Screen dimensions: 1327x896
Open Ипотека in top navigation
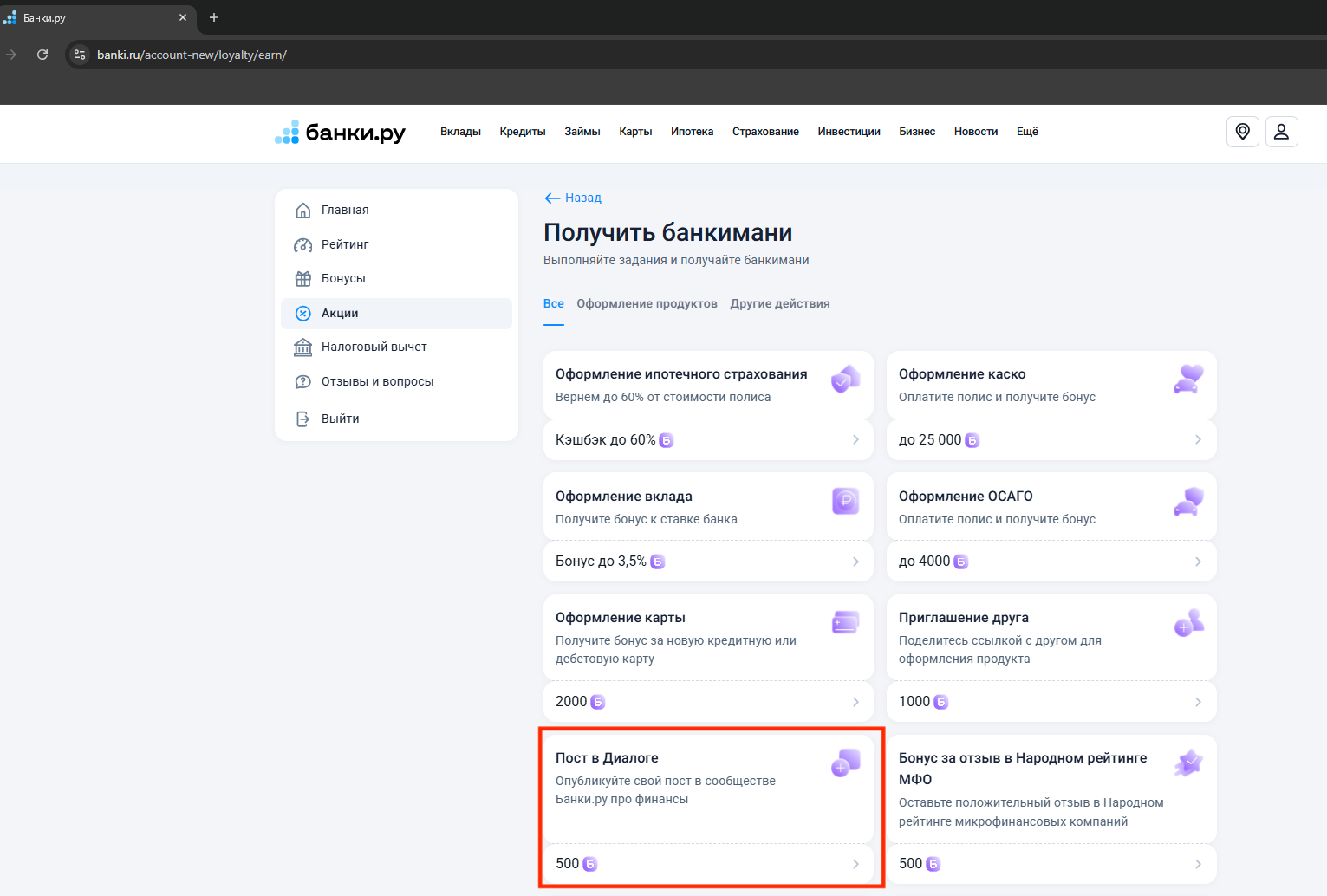pos(692,132)
